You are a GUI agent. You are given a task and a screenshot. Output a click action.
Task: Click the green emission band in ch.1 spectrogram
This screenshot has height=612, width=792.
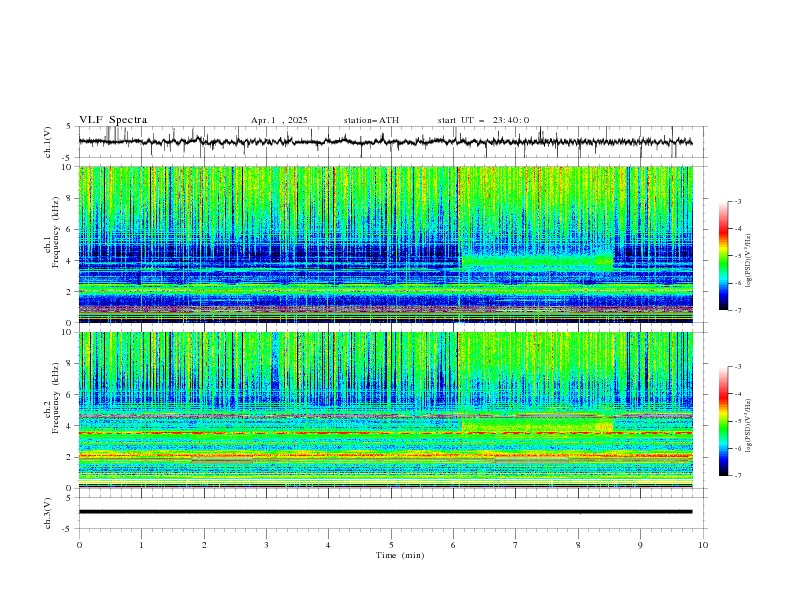(x=537, y=262)
